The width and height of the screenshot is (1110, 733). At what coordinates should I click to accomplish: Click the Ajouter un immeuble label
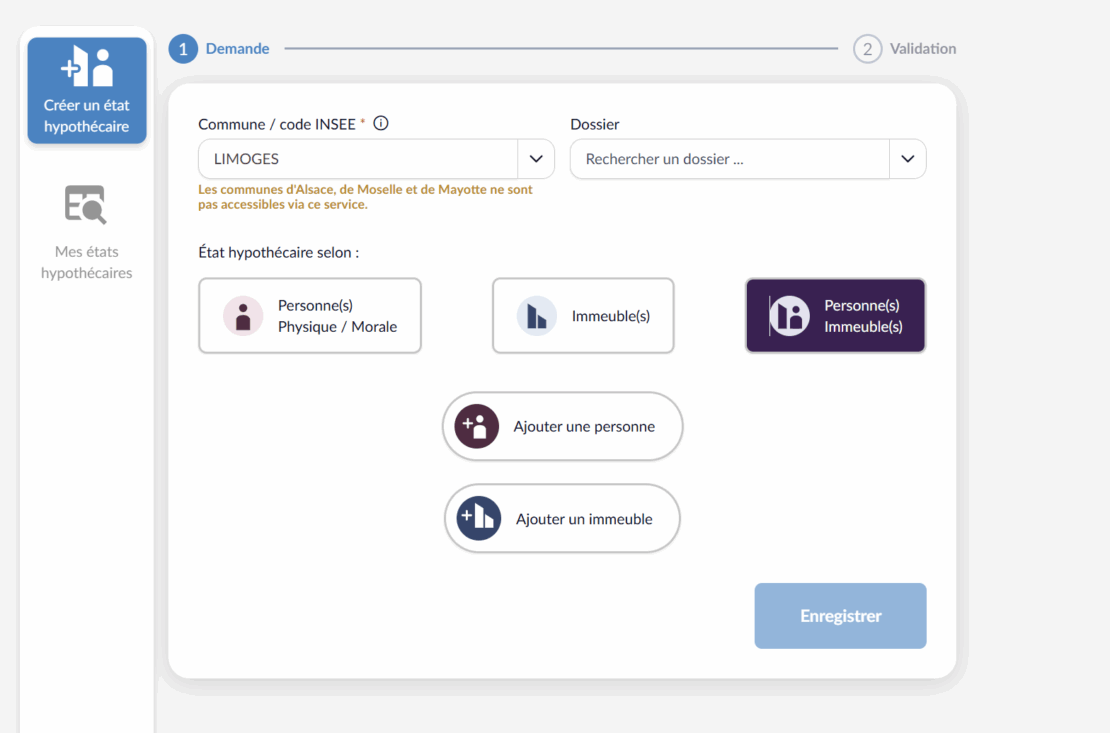click(x=584, y=519)
